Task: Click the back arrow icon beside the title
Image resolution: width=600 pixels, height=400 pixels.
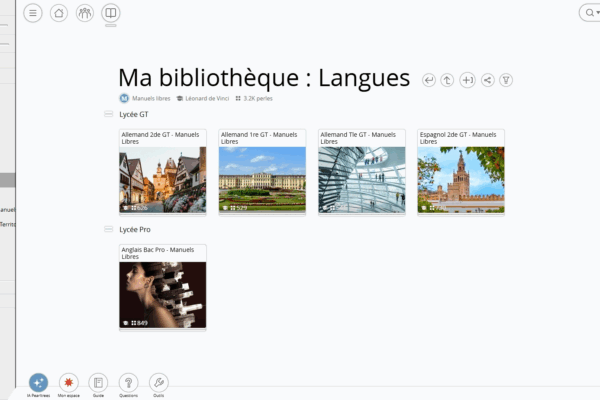Action: pyautogui.click(x=429, y=80)
